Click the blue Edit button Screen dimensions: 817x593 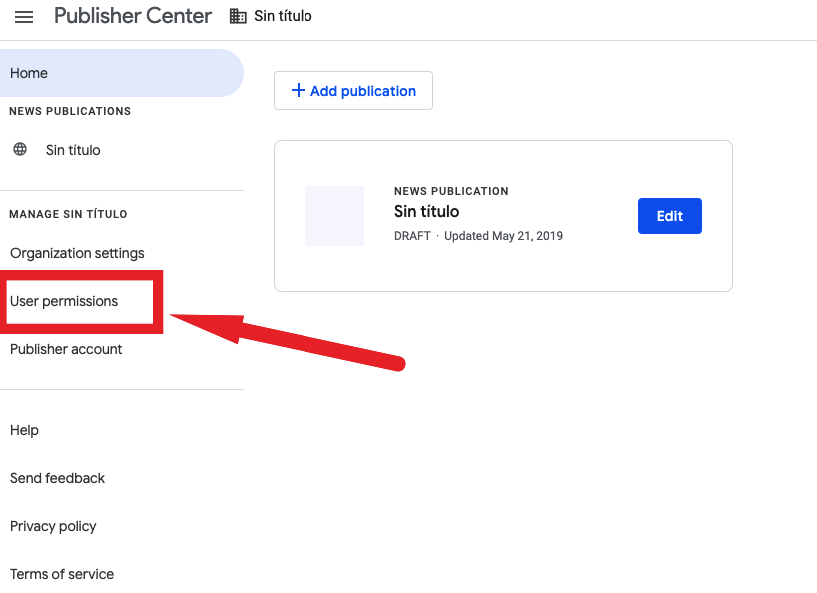(670, 216)
